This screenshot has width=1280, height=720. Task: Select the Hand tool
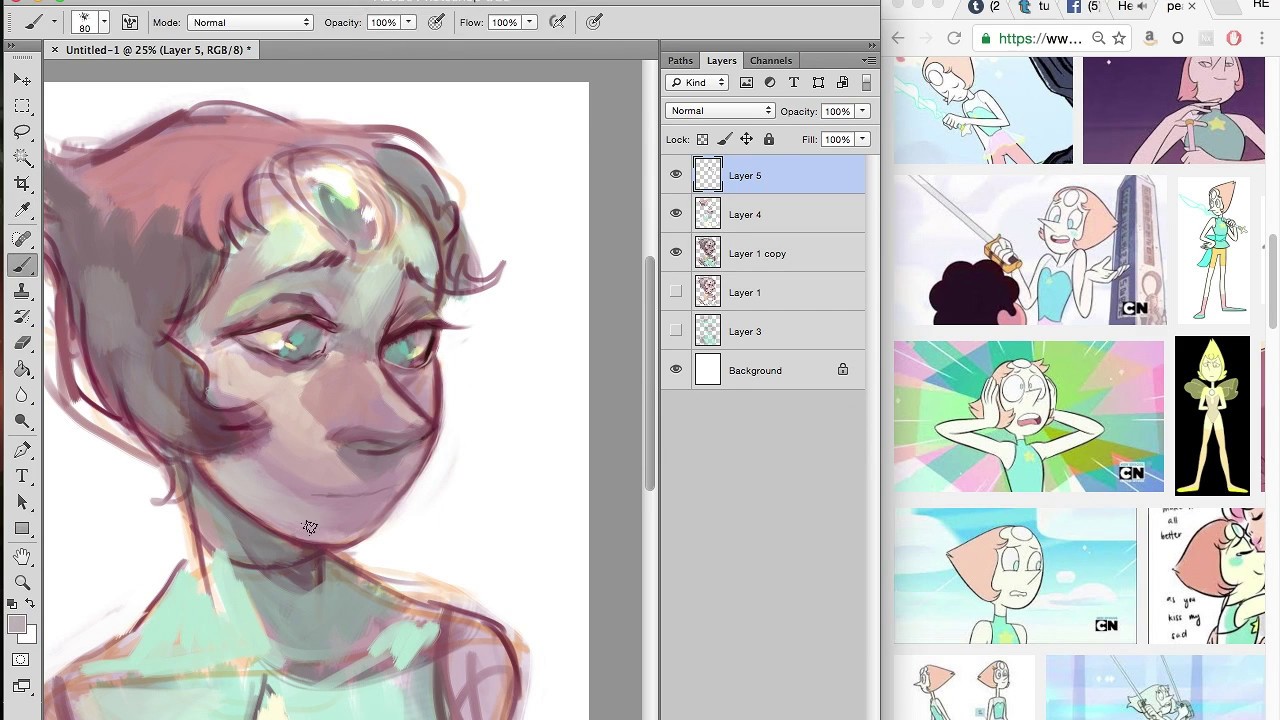pyautogui.click(x=22, y=557)
